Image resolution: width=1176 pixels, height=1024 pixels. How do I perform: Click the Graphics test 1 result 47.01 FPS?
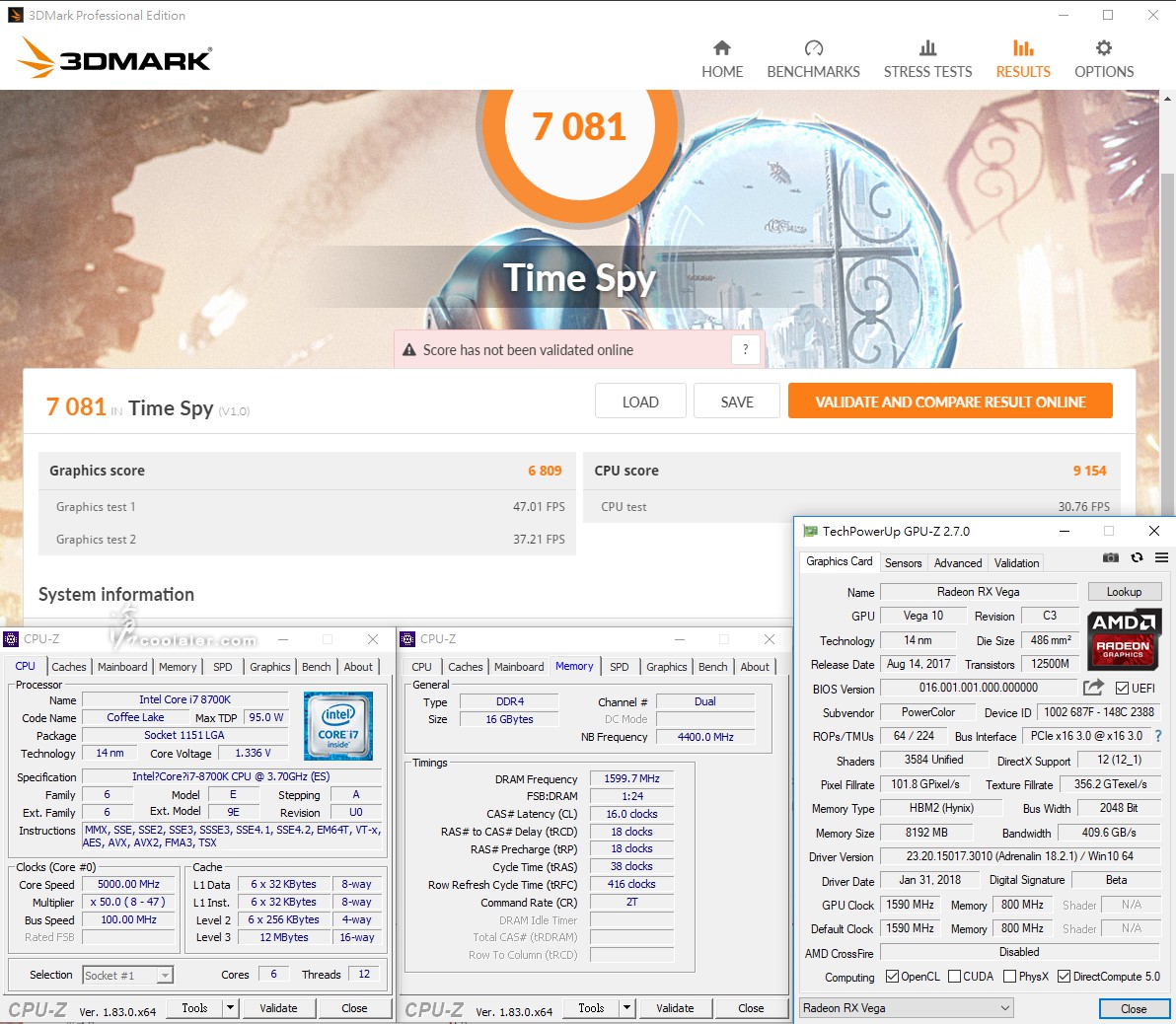click(x=539, y=506)
